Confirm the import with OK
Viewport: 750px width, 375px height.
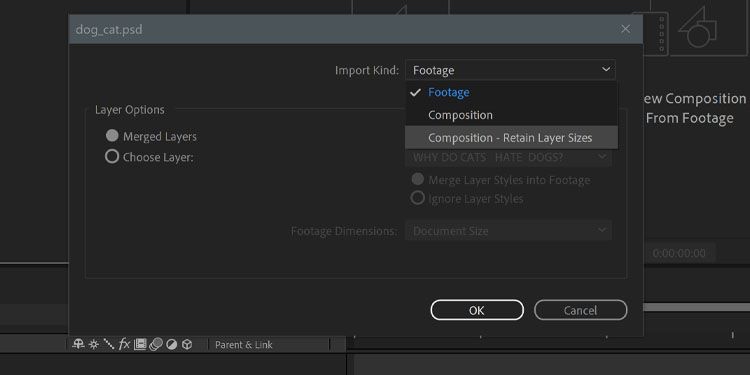(477, 310)
